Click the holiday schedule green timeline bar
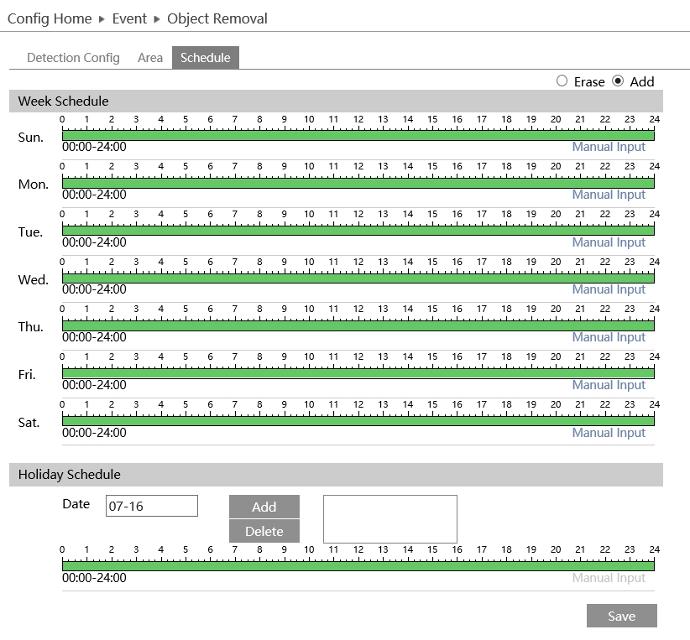Viewport: 690px width, 640px height. point(358,565)
